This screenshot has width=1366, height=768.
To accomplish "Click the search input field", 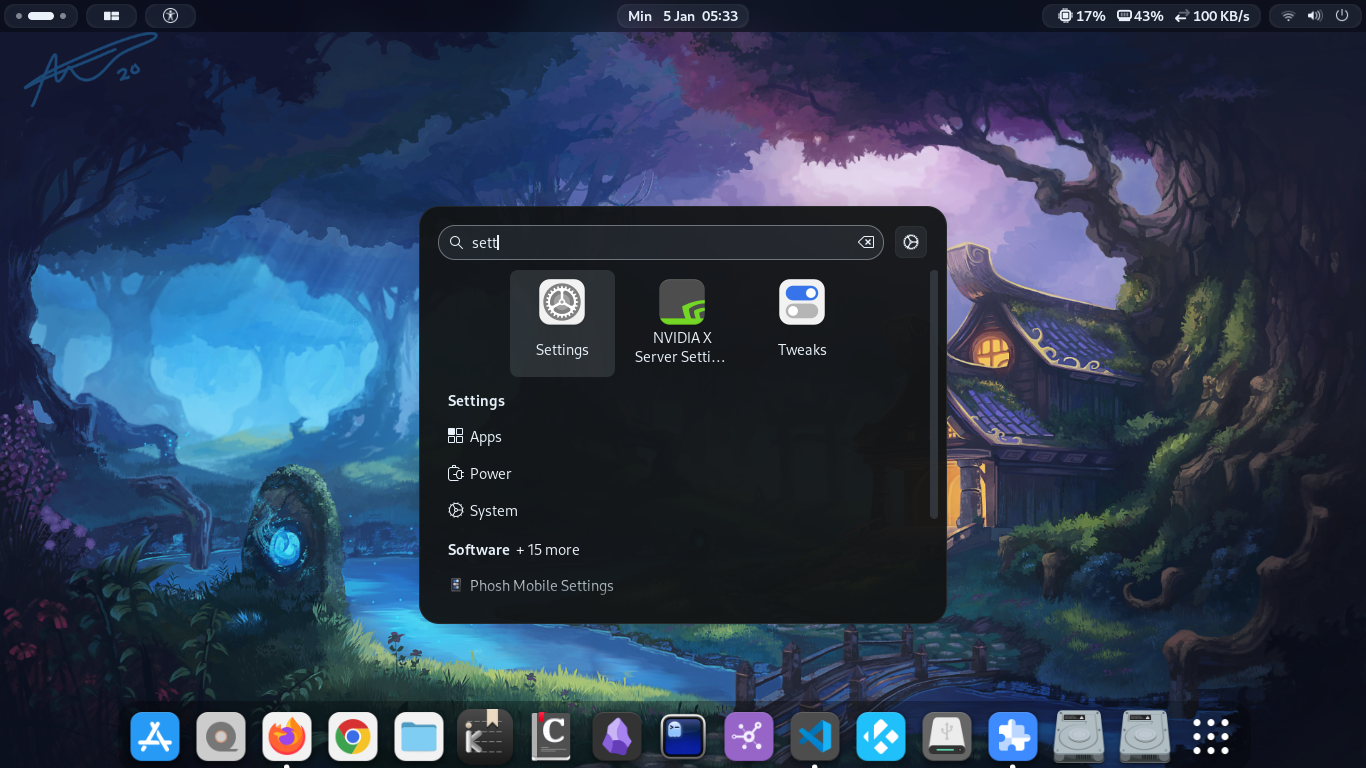I will pos(661,242).
